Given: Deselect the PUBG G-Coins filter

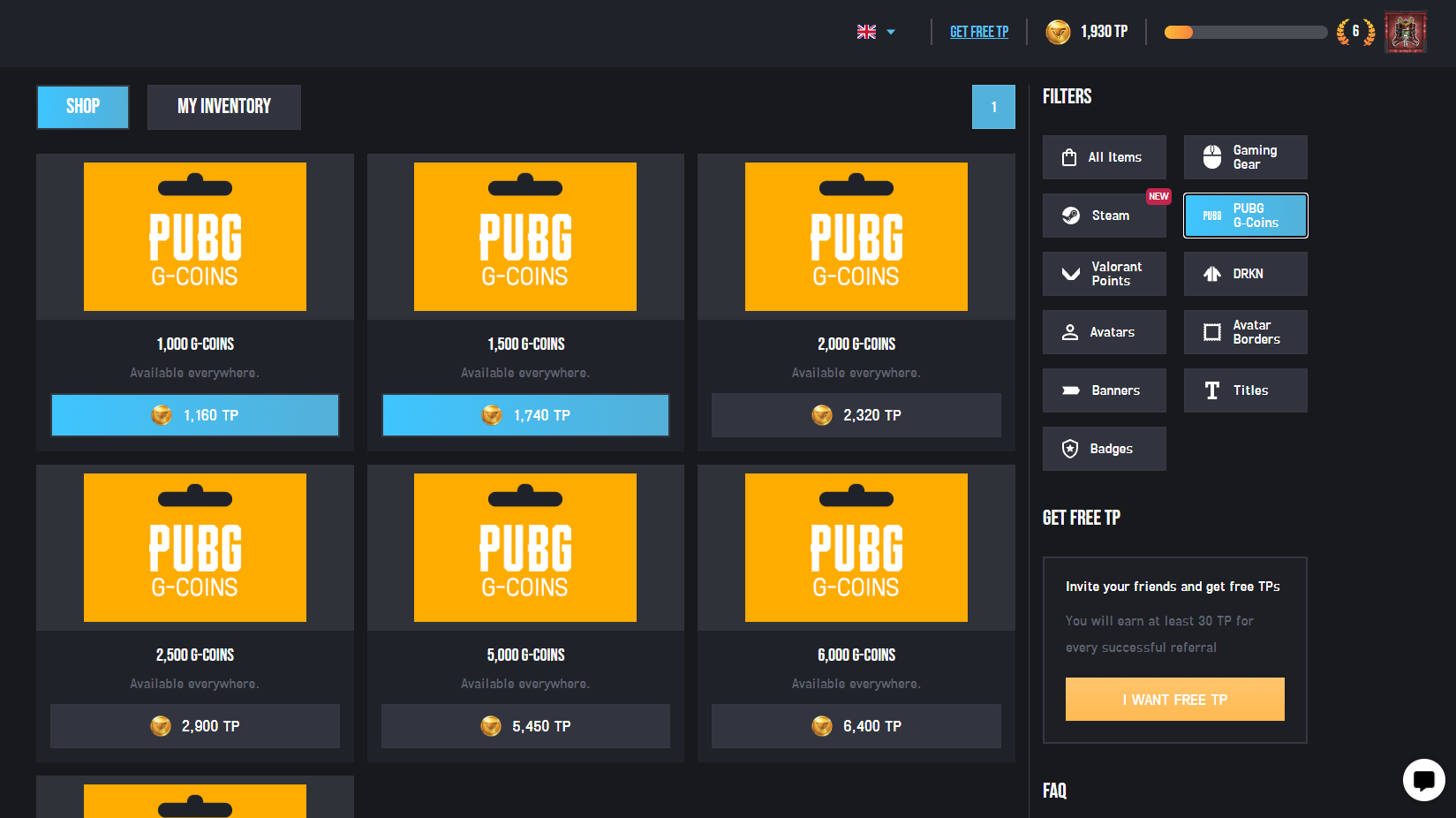Looking at the screenshot, I should (1246, 216).
